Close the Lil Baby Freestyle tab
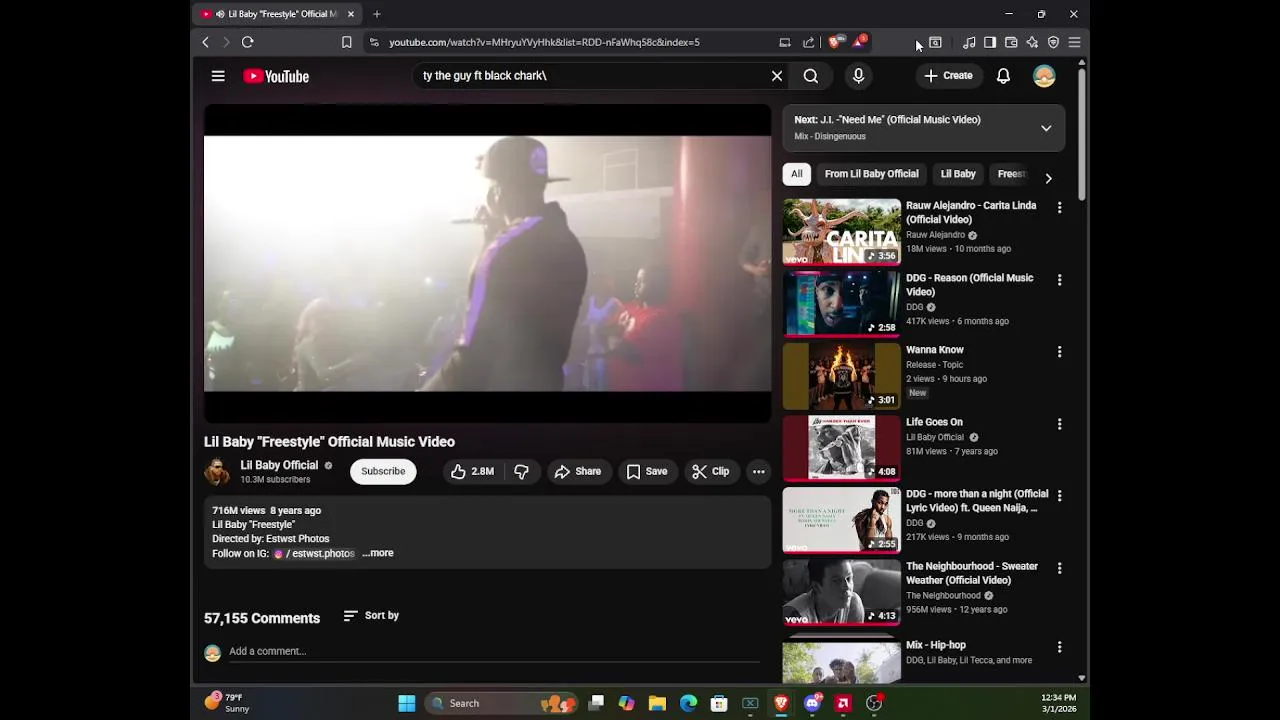Viewport: 1280px width, 720px height. pos(351,14)
